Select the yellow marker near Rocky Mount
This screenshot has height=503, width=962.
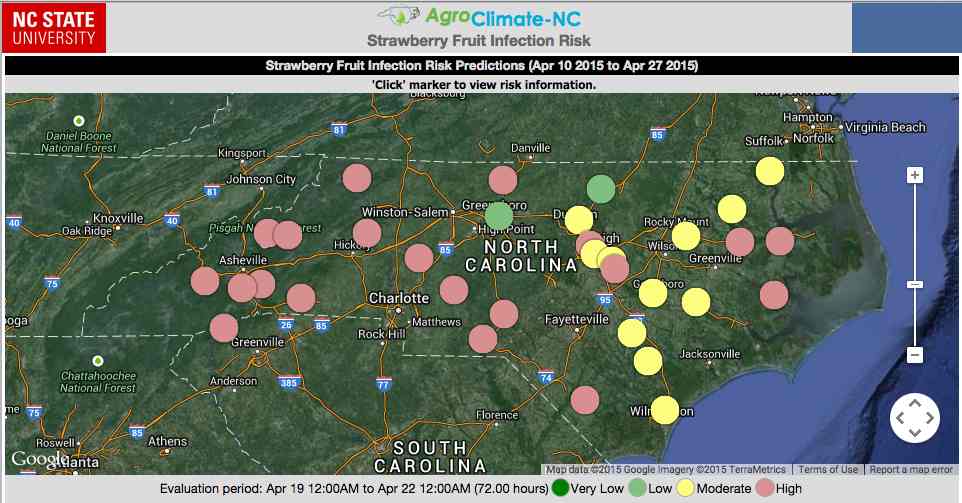(x=686, y=236)
